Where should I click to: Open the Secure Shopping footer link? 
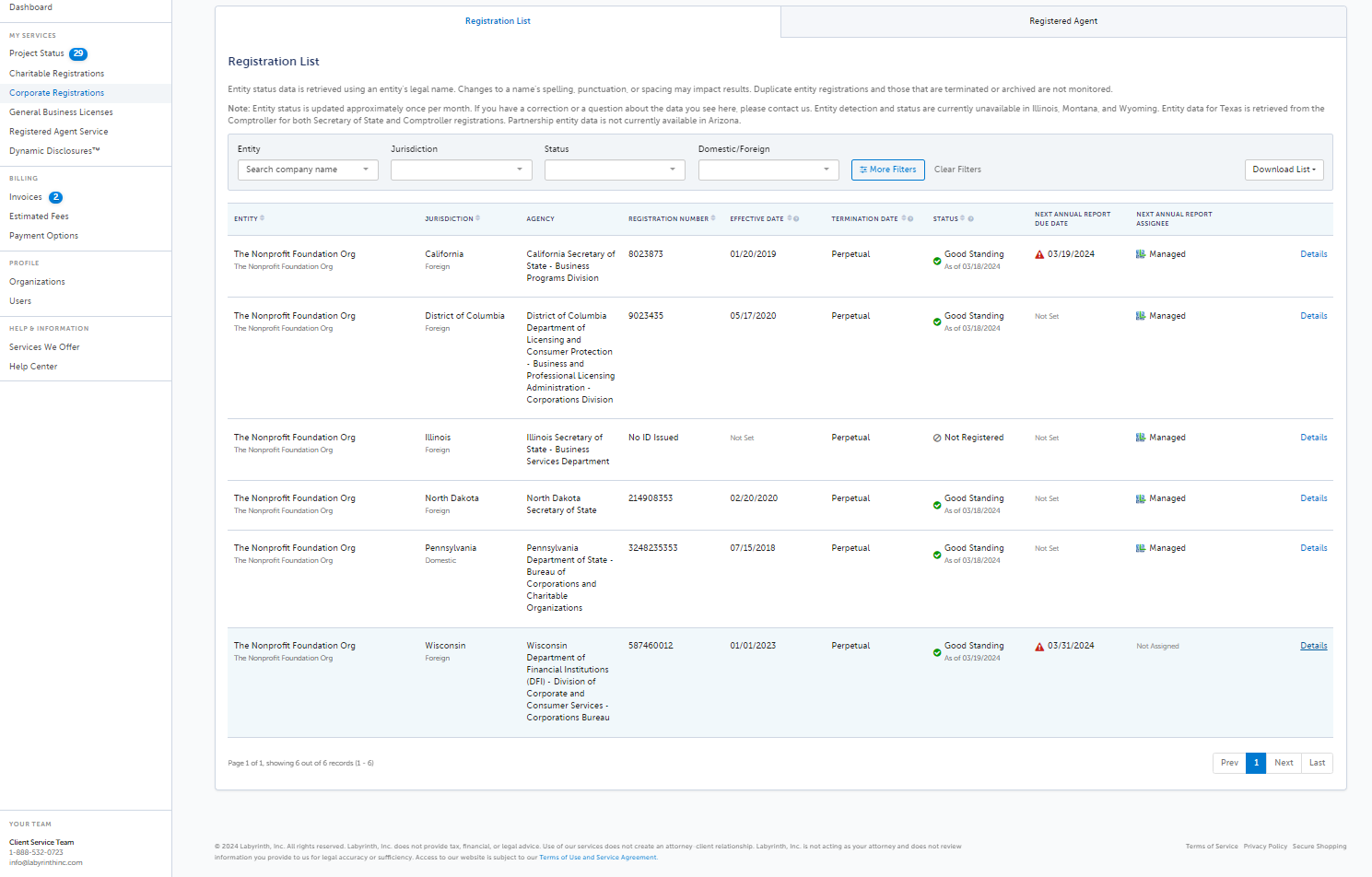click(1319, 847)
